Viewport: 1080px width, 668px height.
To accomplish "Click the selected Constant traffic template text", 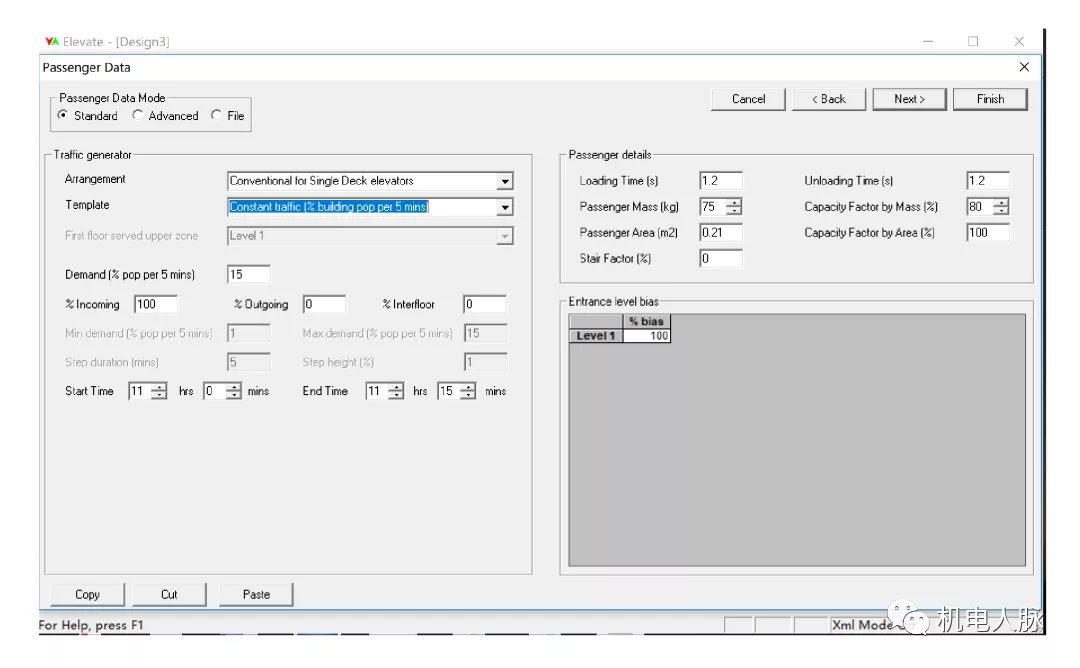I will [329, 207].
